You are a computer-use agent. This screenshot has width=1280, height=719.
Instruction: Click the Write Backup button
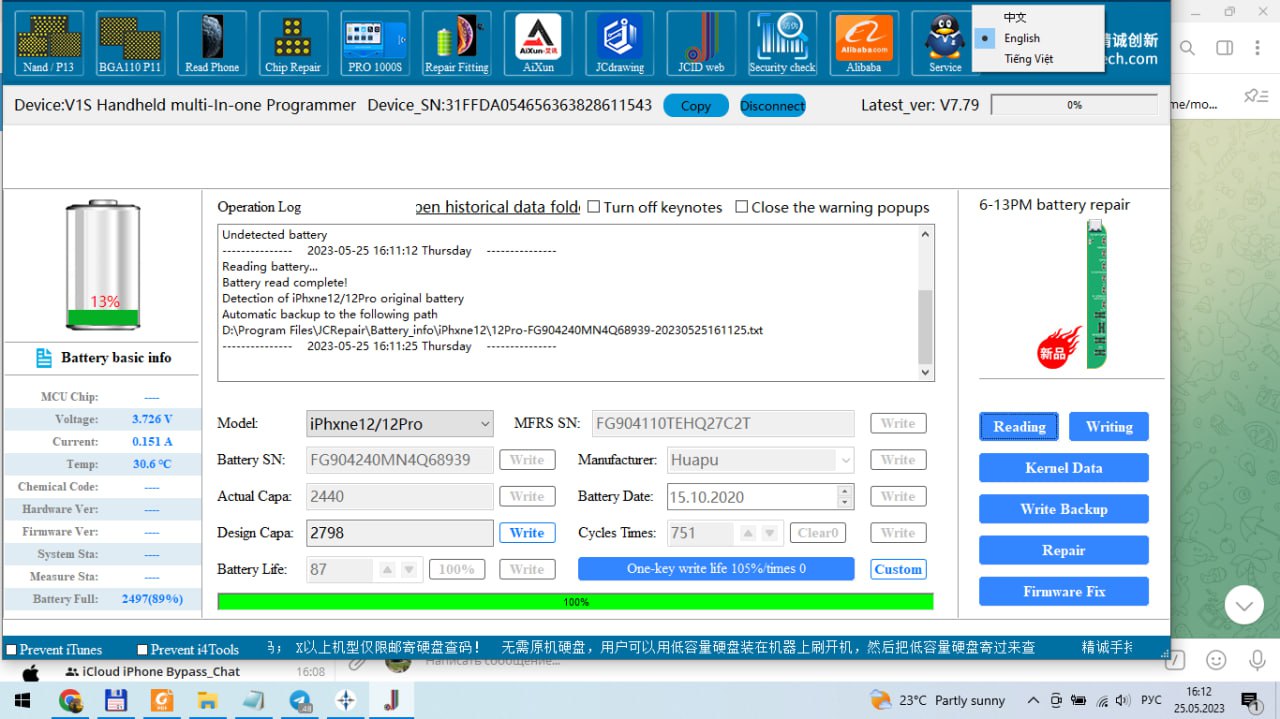(1063, 509)
